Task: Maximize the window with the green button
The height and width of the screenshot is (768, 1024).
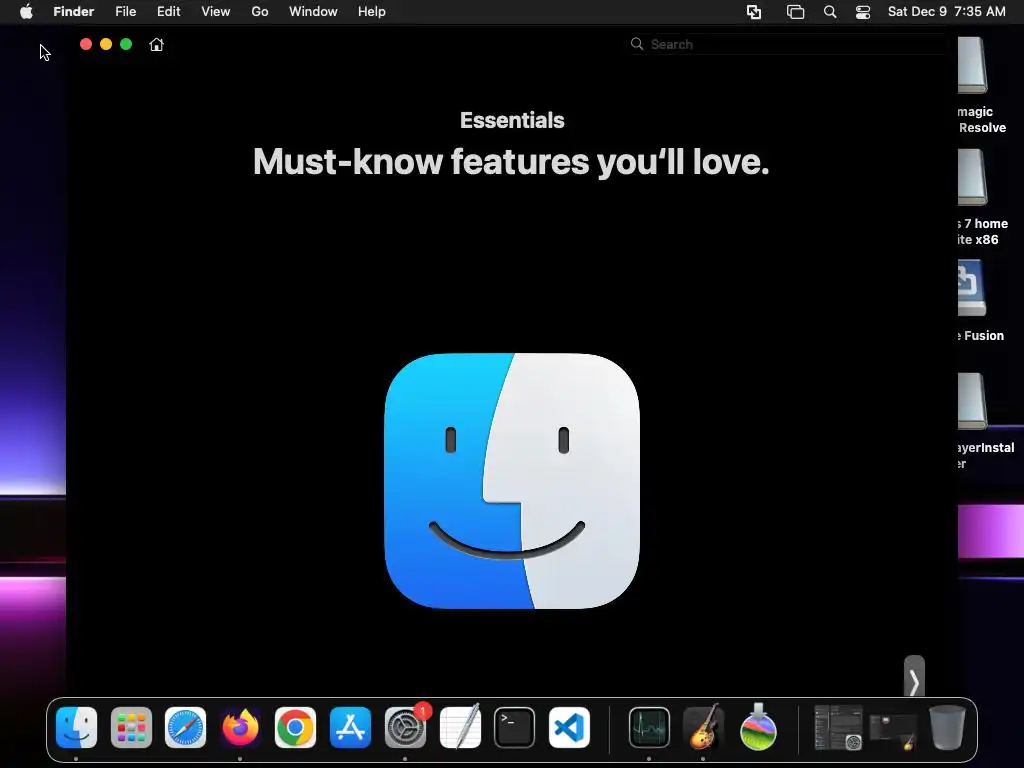Action: (126, 44)
